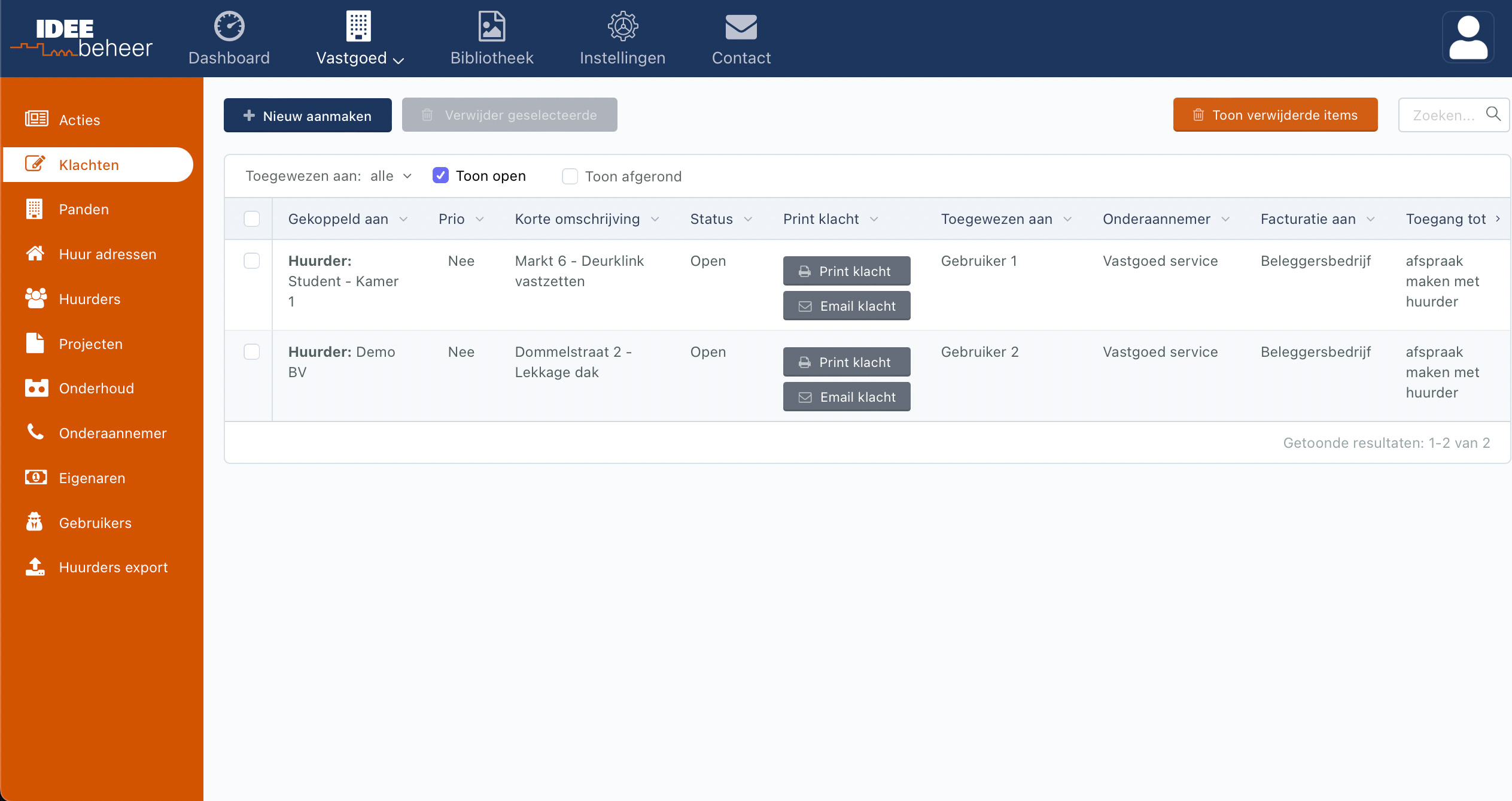Go to Panden in sidebar
This screenshot has height=801, width=1512.
84,210
